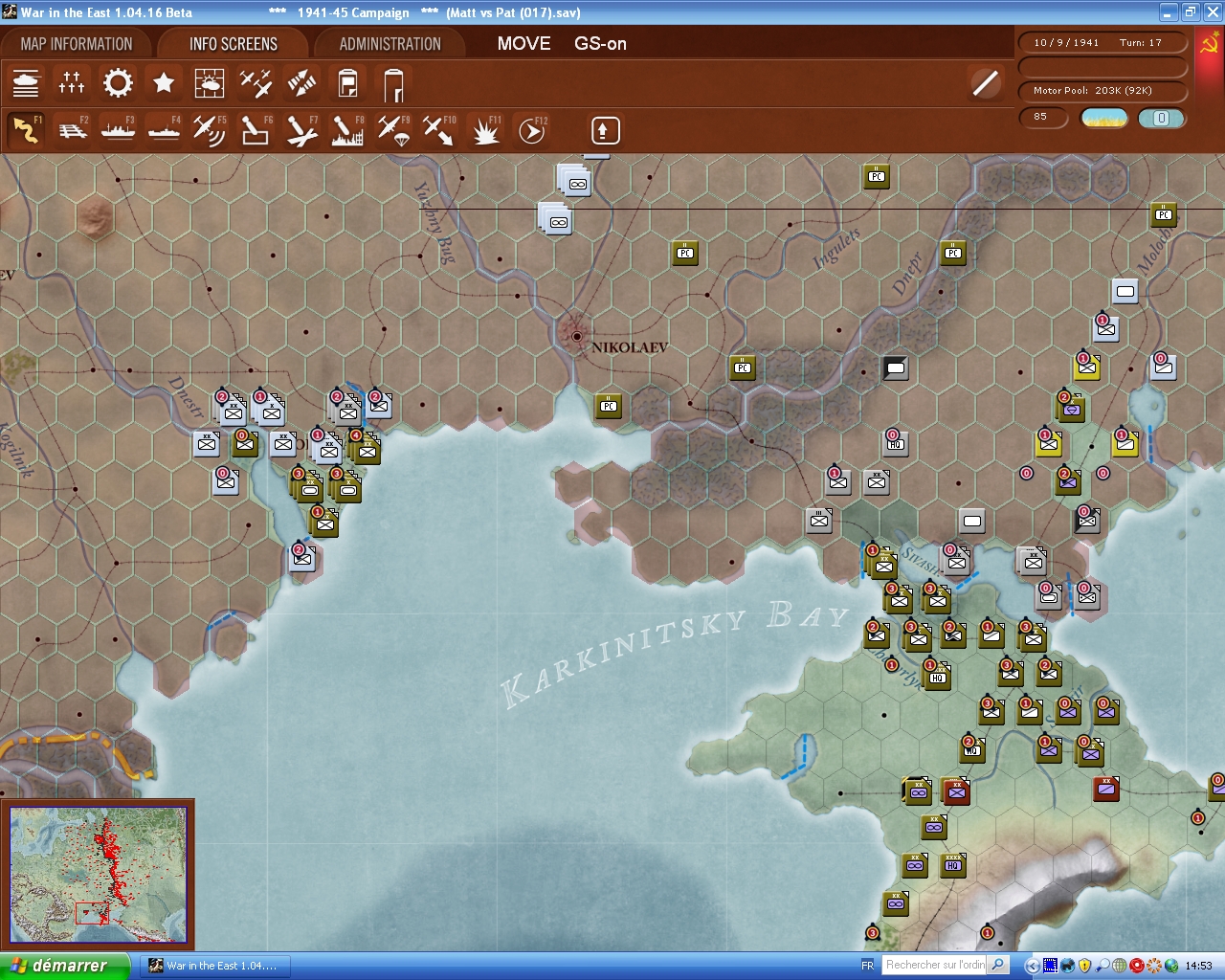Open the Windows démarrer start button
This screenshot has height=980, width=1225.
pyautogui.click(x=65, y=966)
